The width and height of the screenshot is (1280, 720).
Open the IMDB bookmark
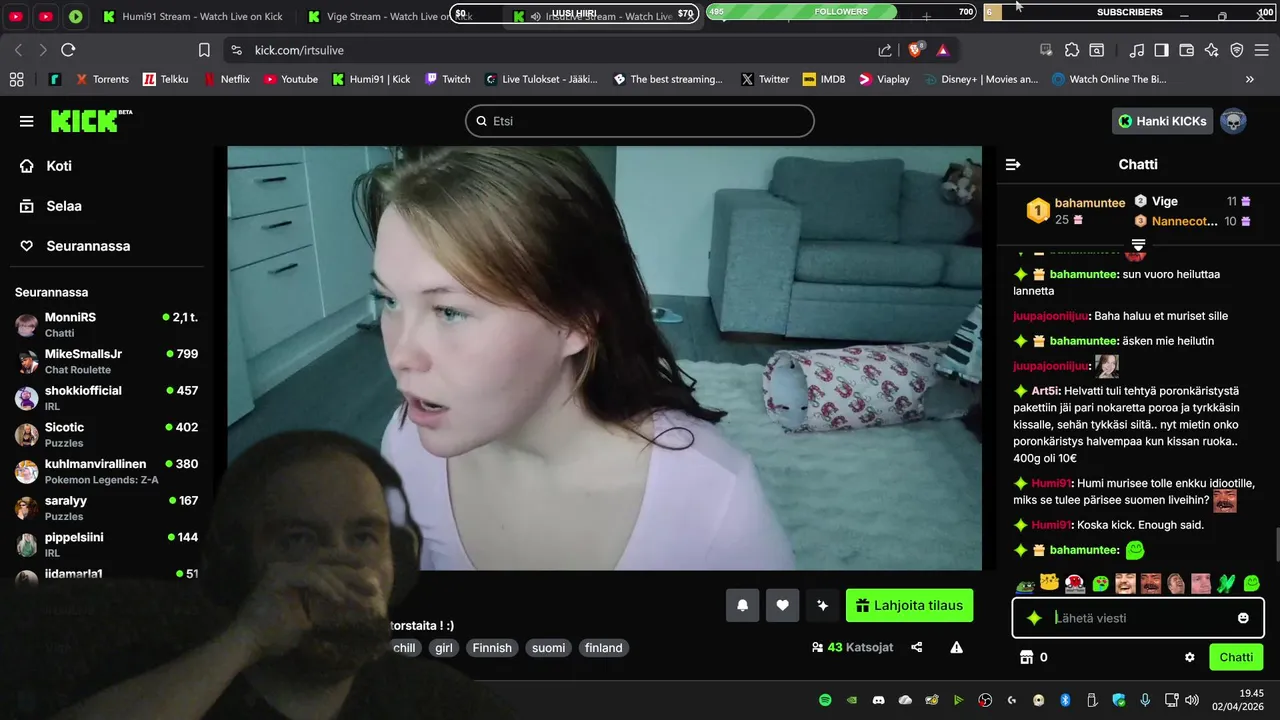(823, 79)
